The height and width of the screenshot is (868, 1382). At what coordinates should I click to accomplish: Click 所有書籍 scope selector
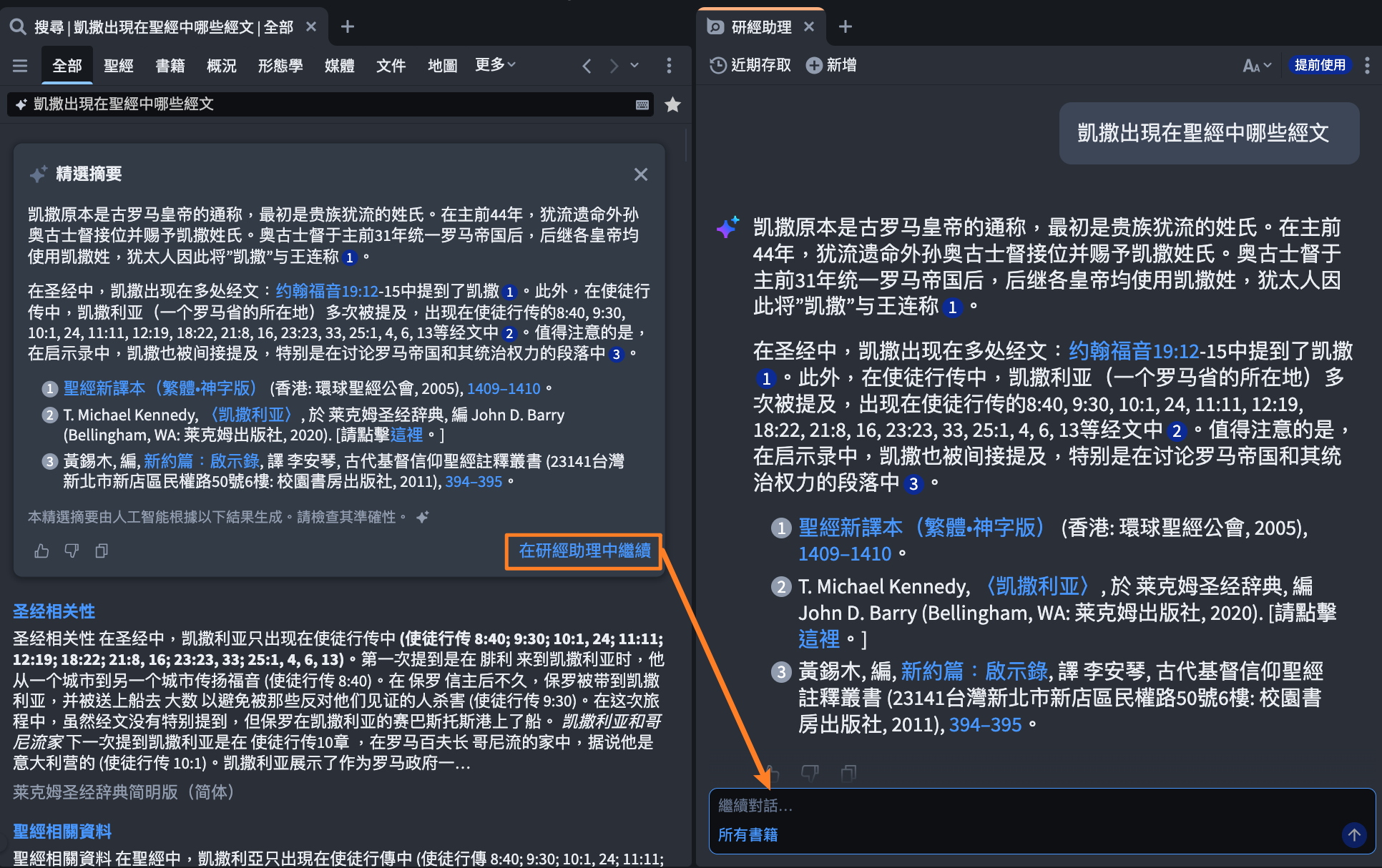pyautogui.click(x=748, y=834)
